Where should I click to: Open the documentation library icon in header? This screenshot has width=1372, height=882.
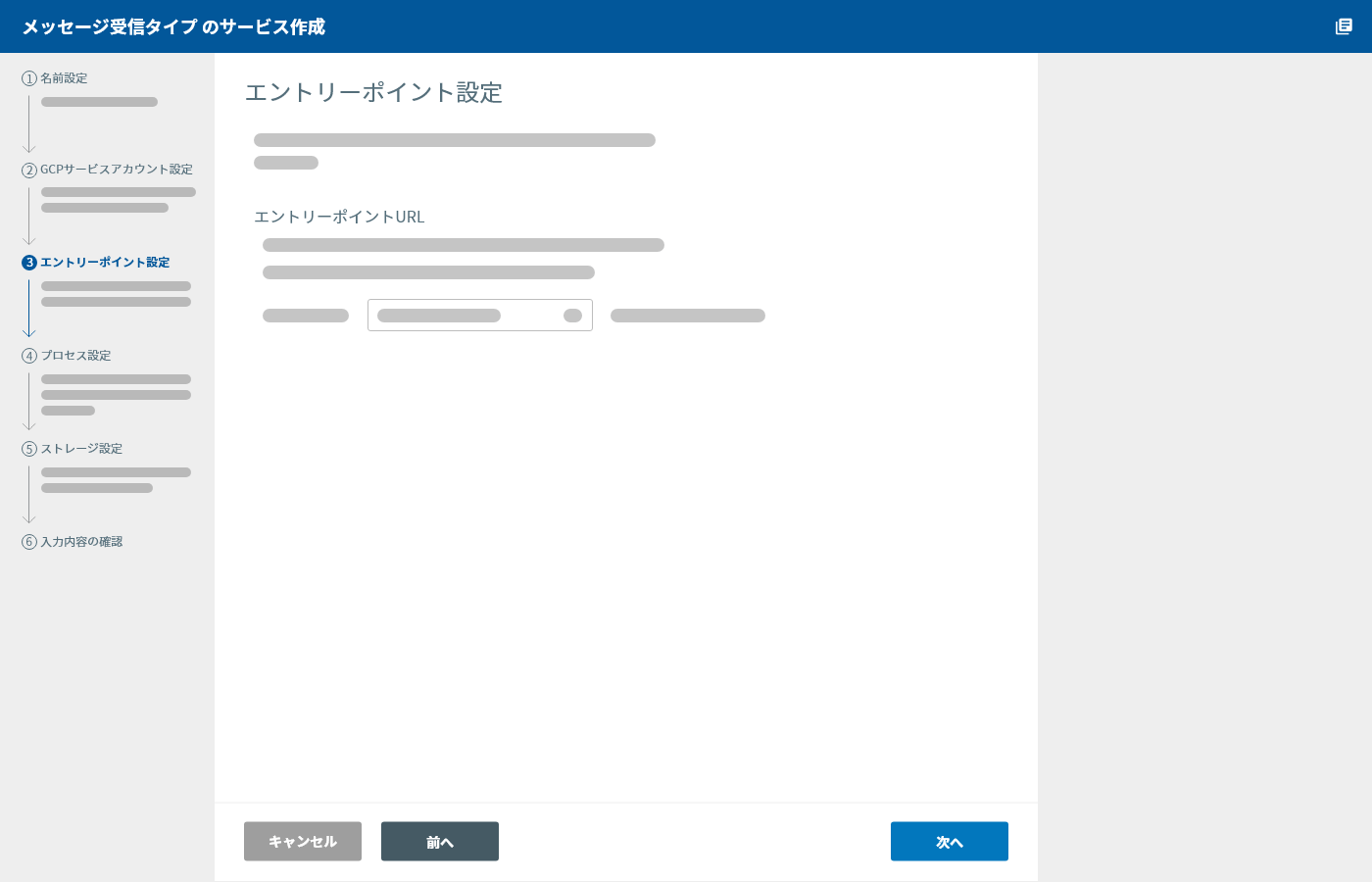point(1344,26)
